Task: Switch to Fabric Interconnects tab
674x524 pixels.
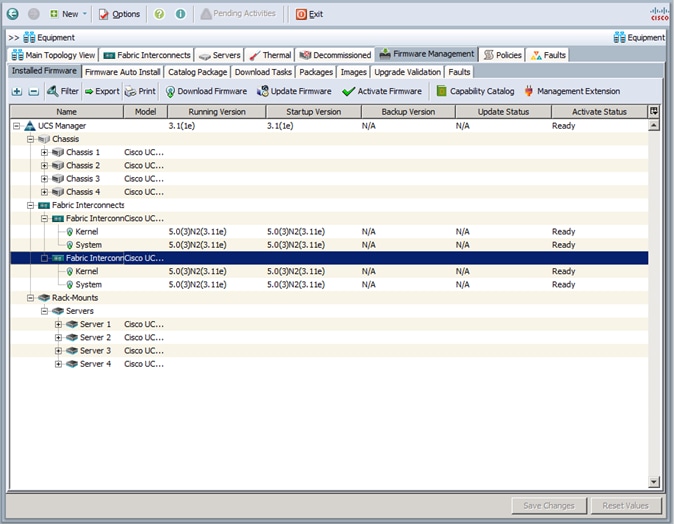Action: click(147, 55)
